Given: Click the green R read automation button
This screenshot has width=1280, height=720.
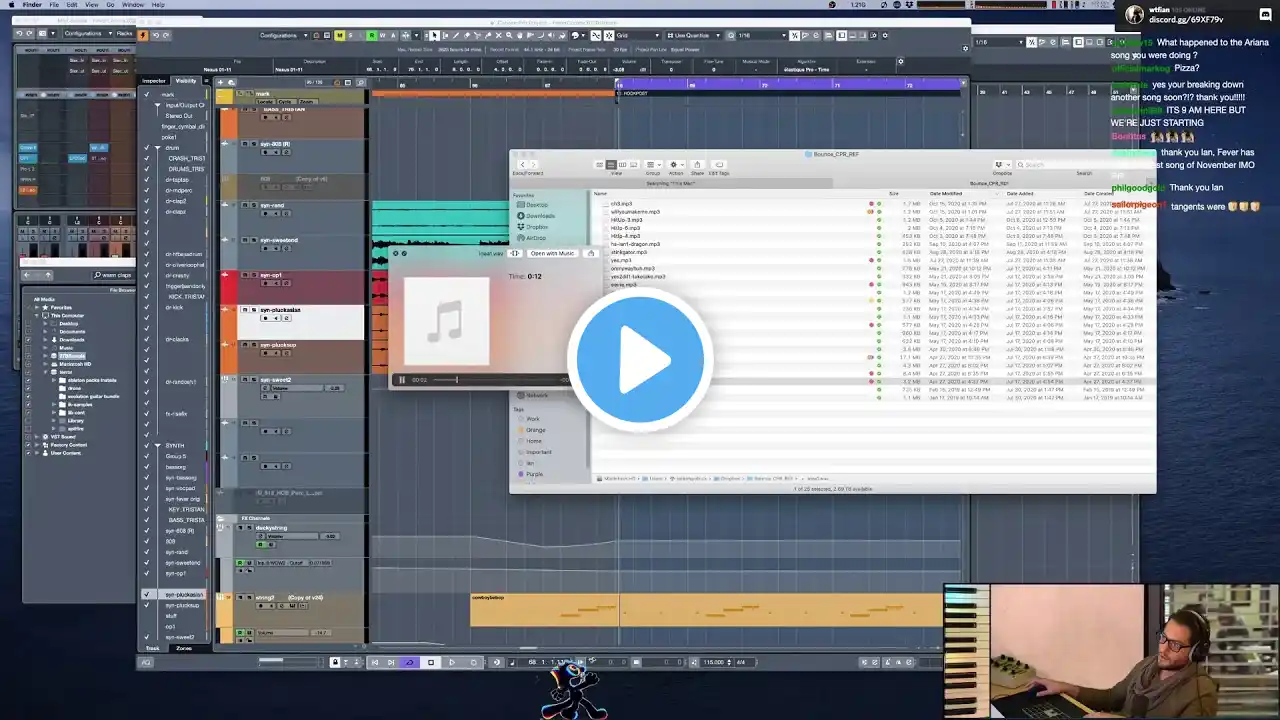Looking at the screenshot, I should coord(371,35).
